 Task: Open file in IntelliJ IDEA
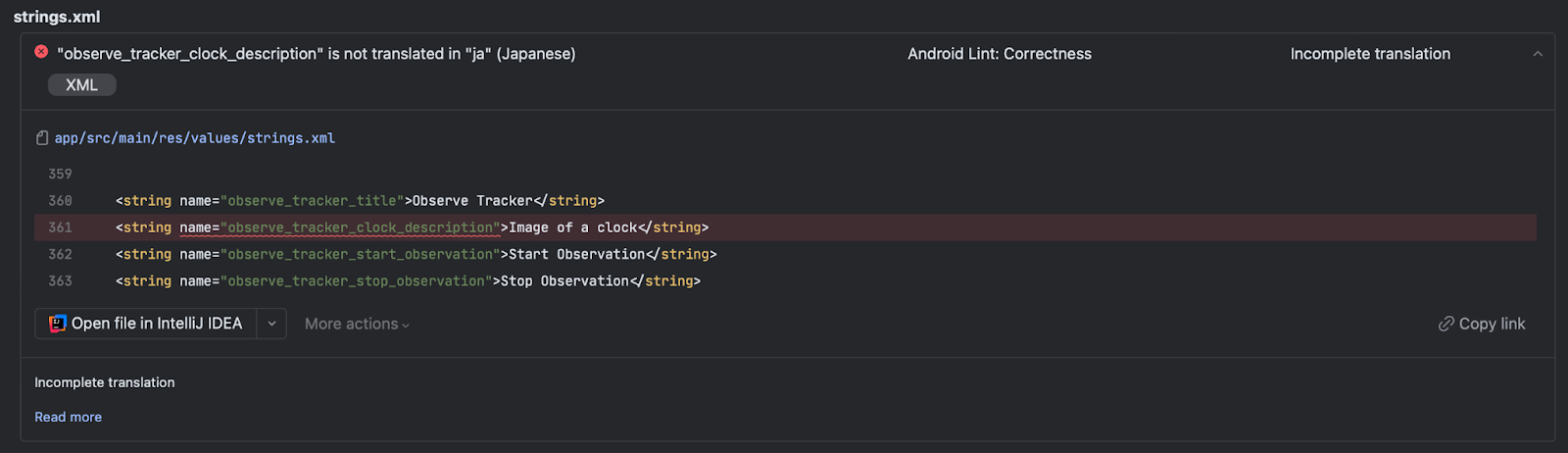pyautogui.click(x=146, y=324)
